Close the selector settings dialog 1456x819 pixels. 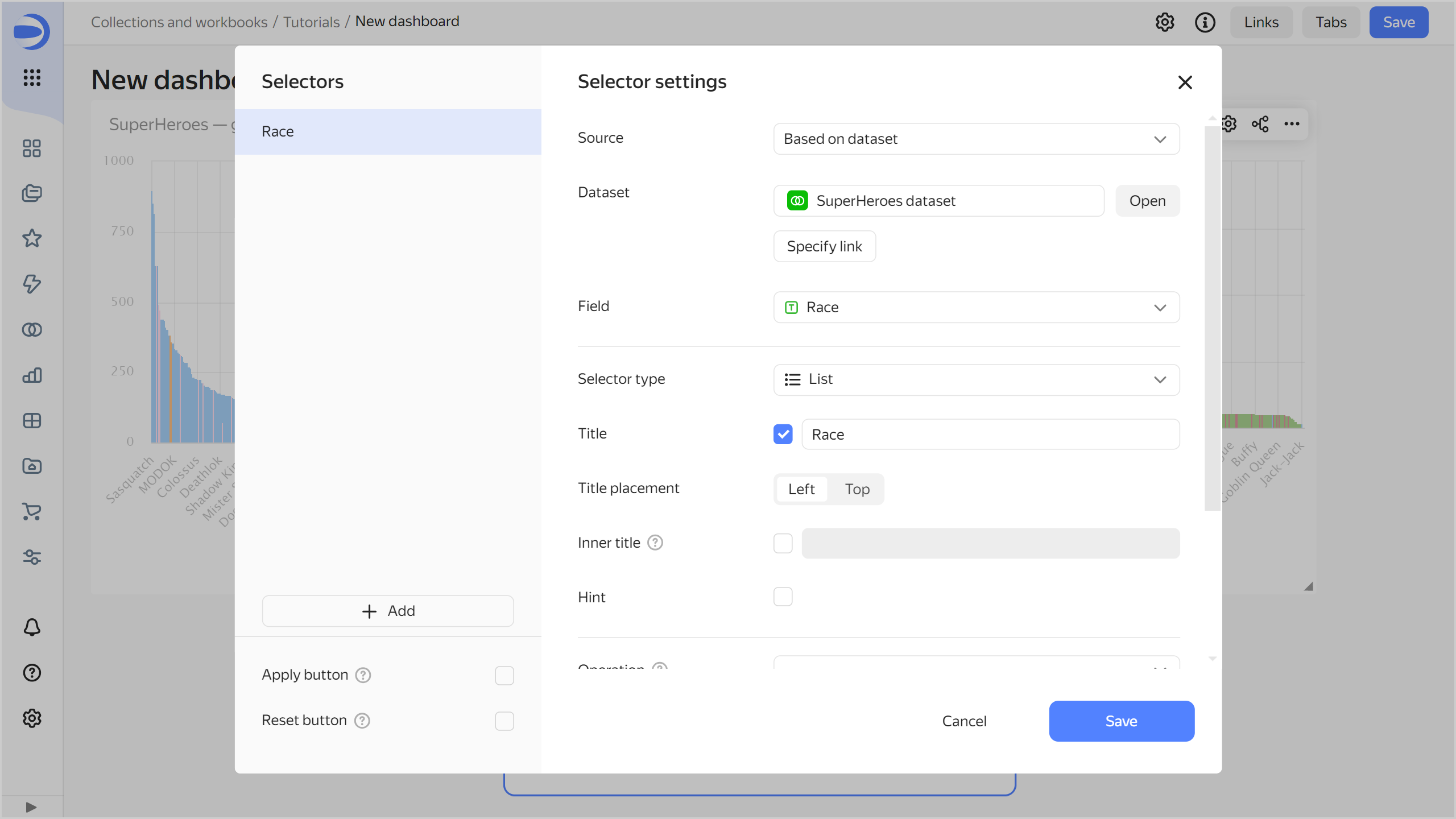point(1185,82)
